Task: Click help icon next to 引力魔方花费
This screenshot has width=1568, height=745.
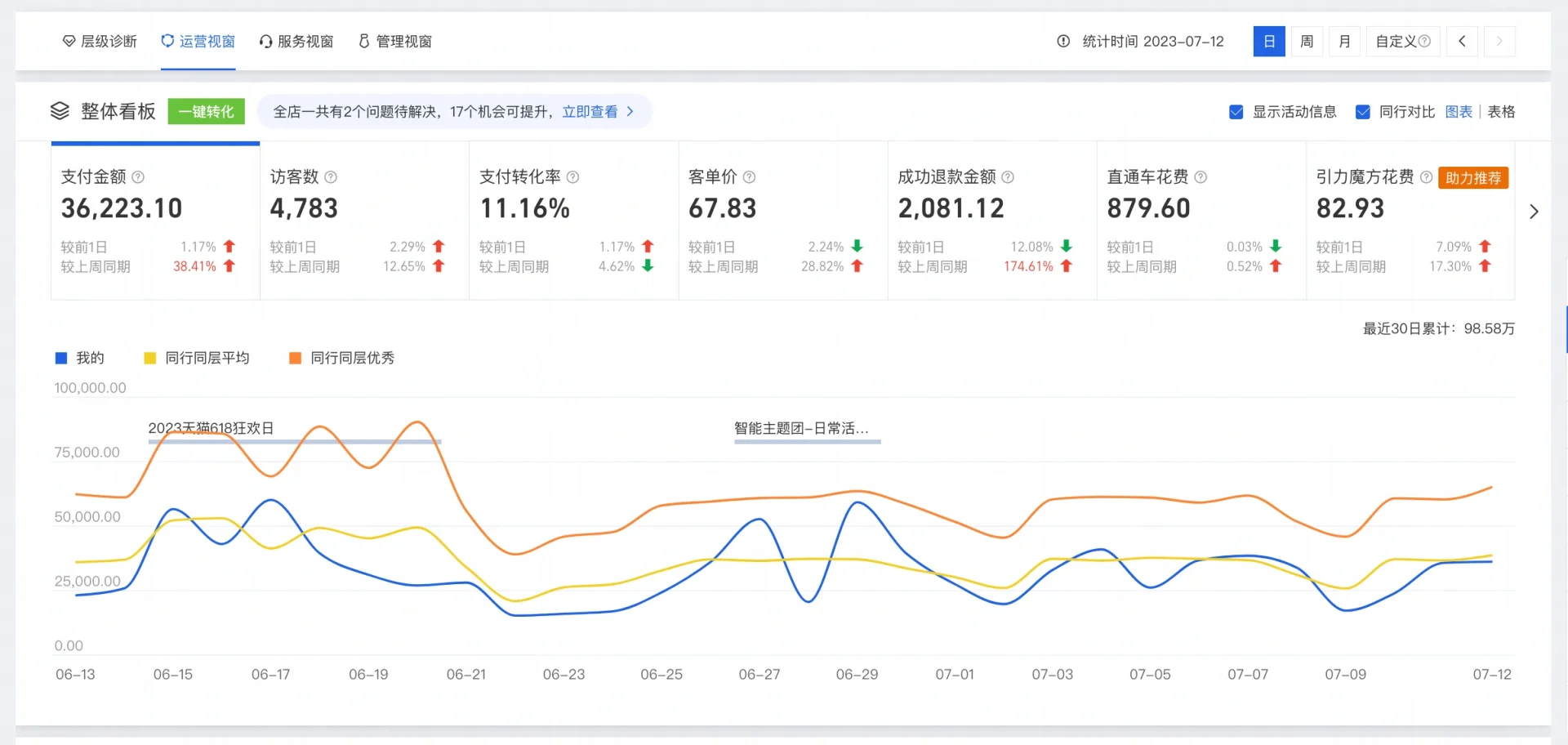Action: click(1426, 176)
